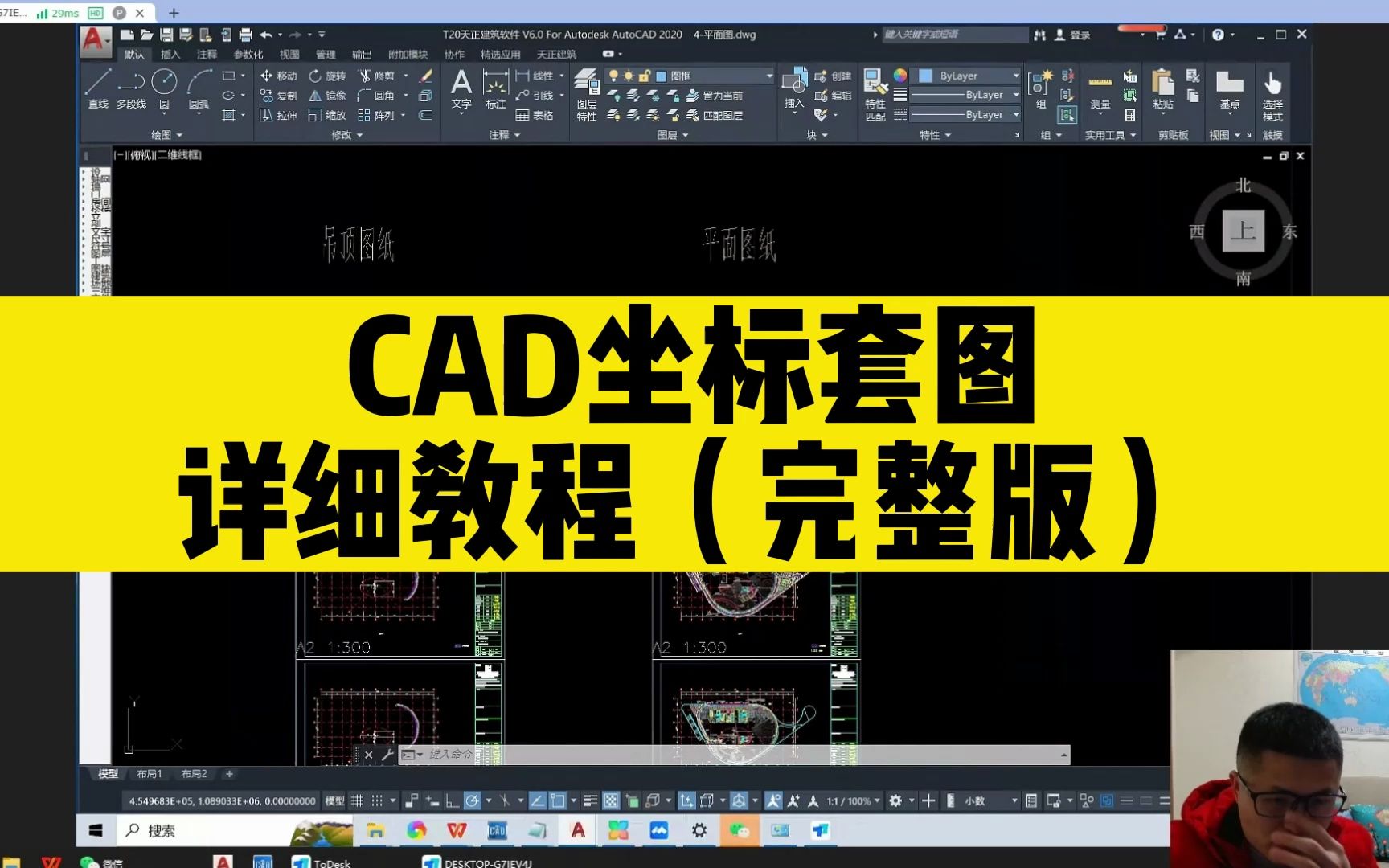Click the Undo arrow in quick access toolbar
The height and width of the screenshot is (868, 1389).
pyautogui.click(x=266, y=35)
